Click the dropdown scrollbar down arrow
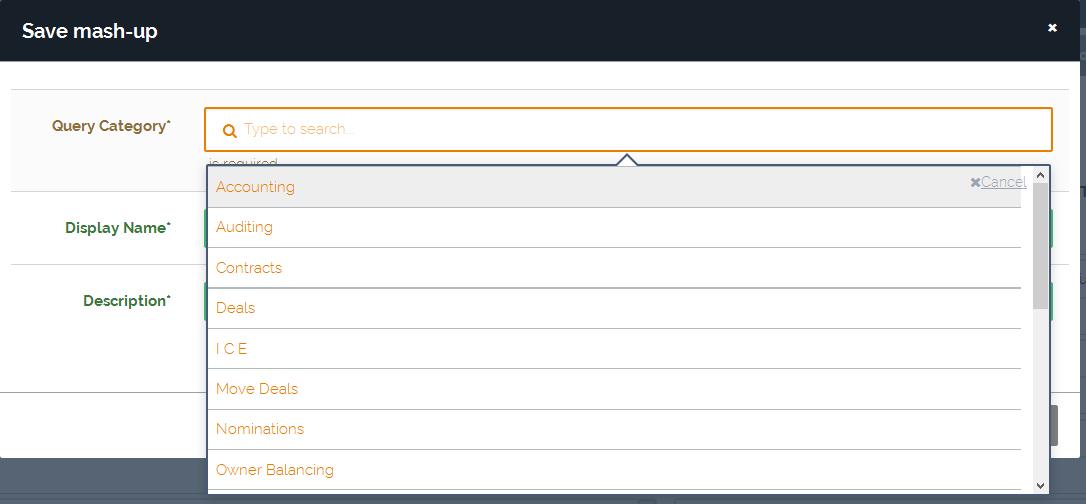1086x504 pixels. click(x=1040, y=485)
